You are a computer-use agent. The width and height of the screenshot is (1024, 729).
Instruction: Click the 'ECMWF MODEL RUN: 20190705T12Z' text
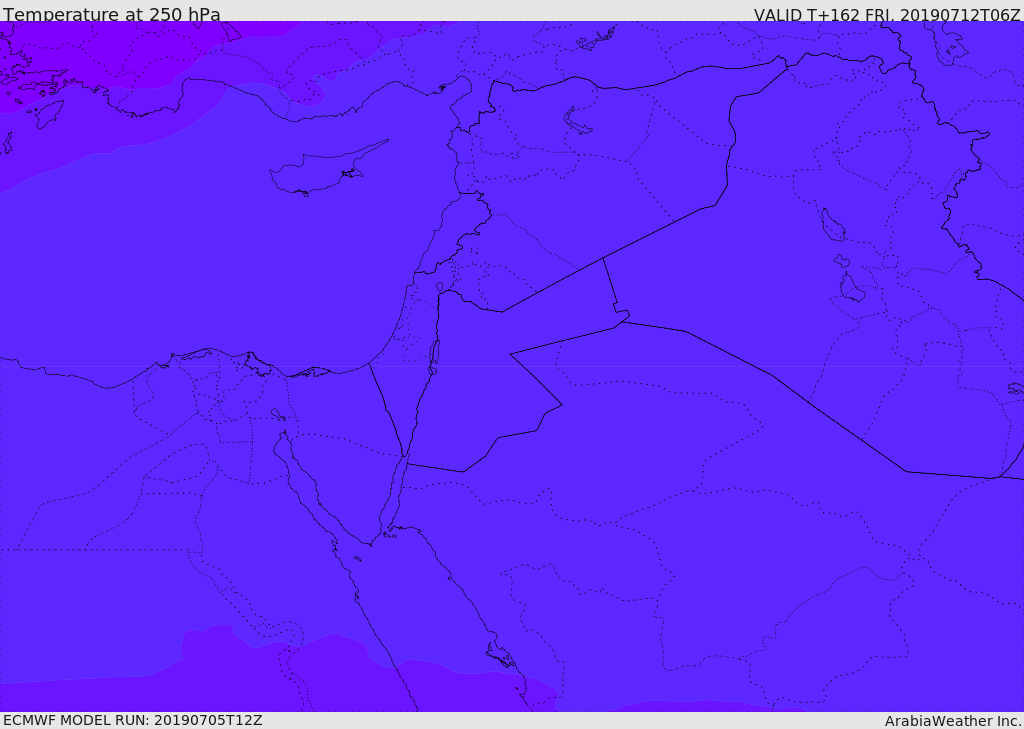[x=133, y=721]
